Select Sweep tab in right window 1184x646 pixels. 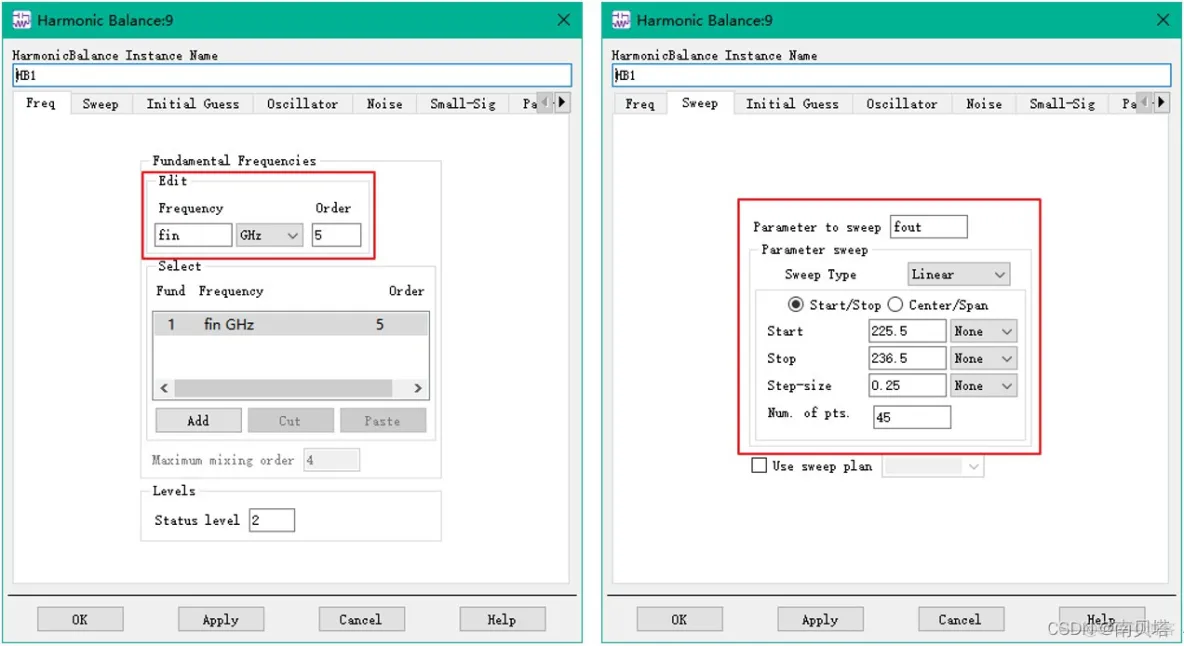pyautogui.click(x=700, y=103)
